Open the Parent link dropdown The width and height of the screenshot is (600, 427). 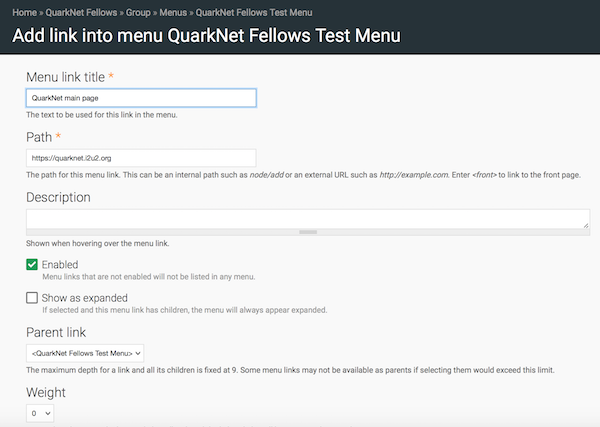tap(85, 353)
